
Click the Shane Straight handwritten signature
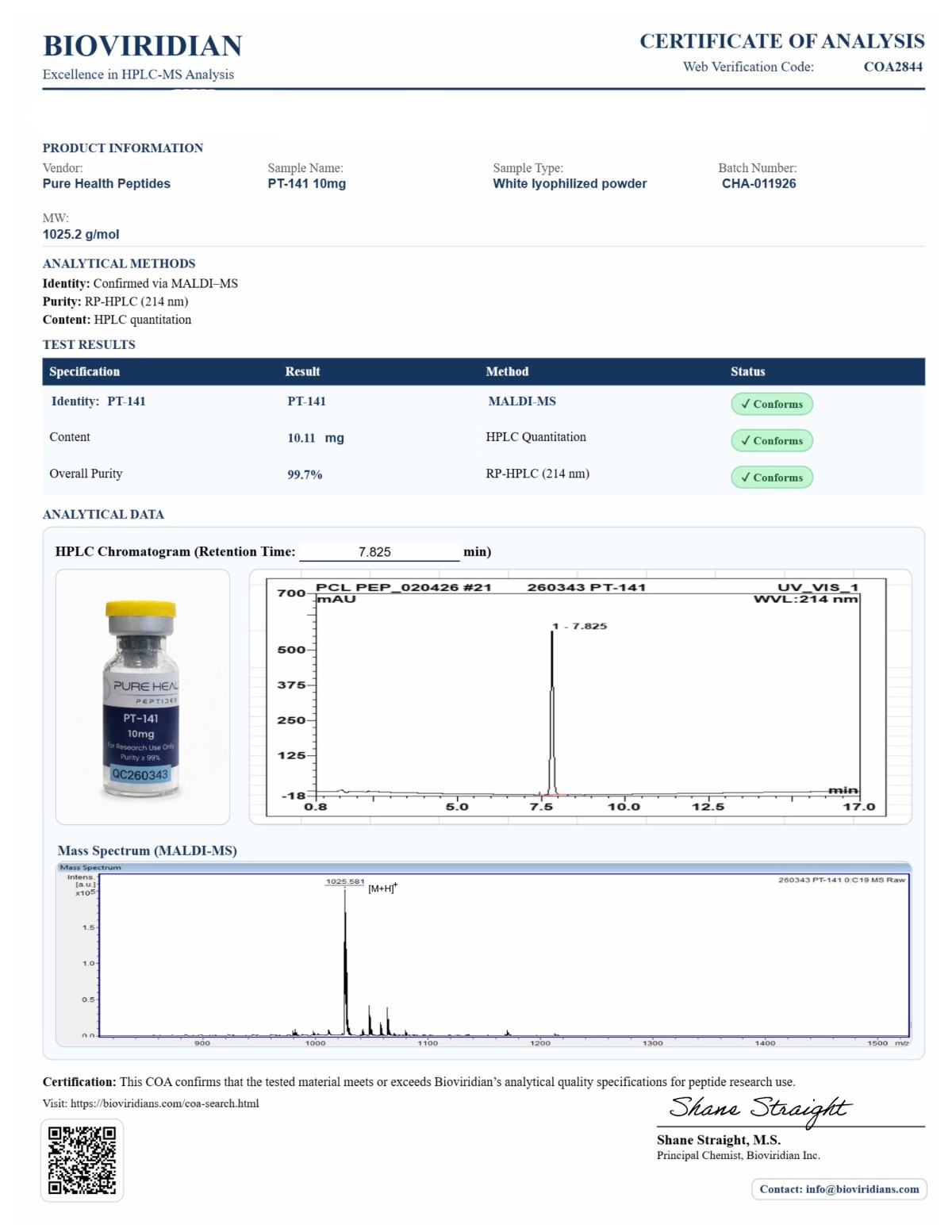tap(759, 1108)
